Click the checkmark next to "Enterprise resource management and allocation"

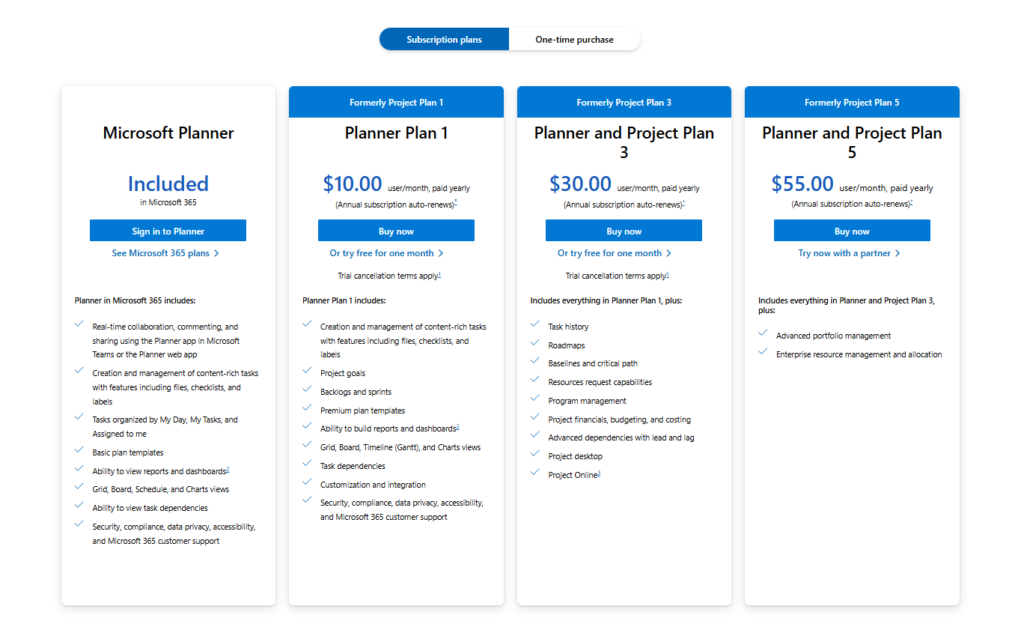point(763,353)
